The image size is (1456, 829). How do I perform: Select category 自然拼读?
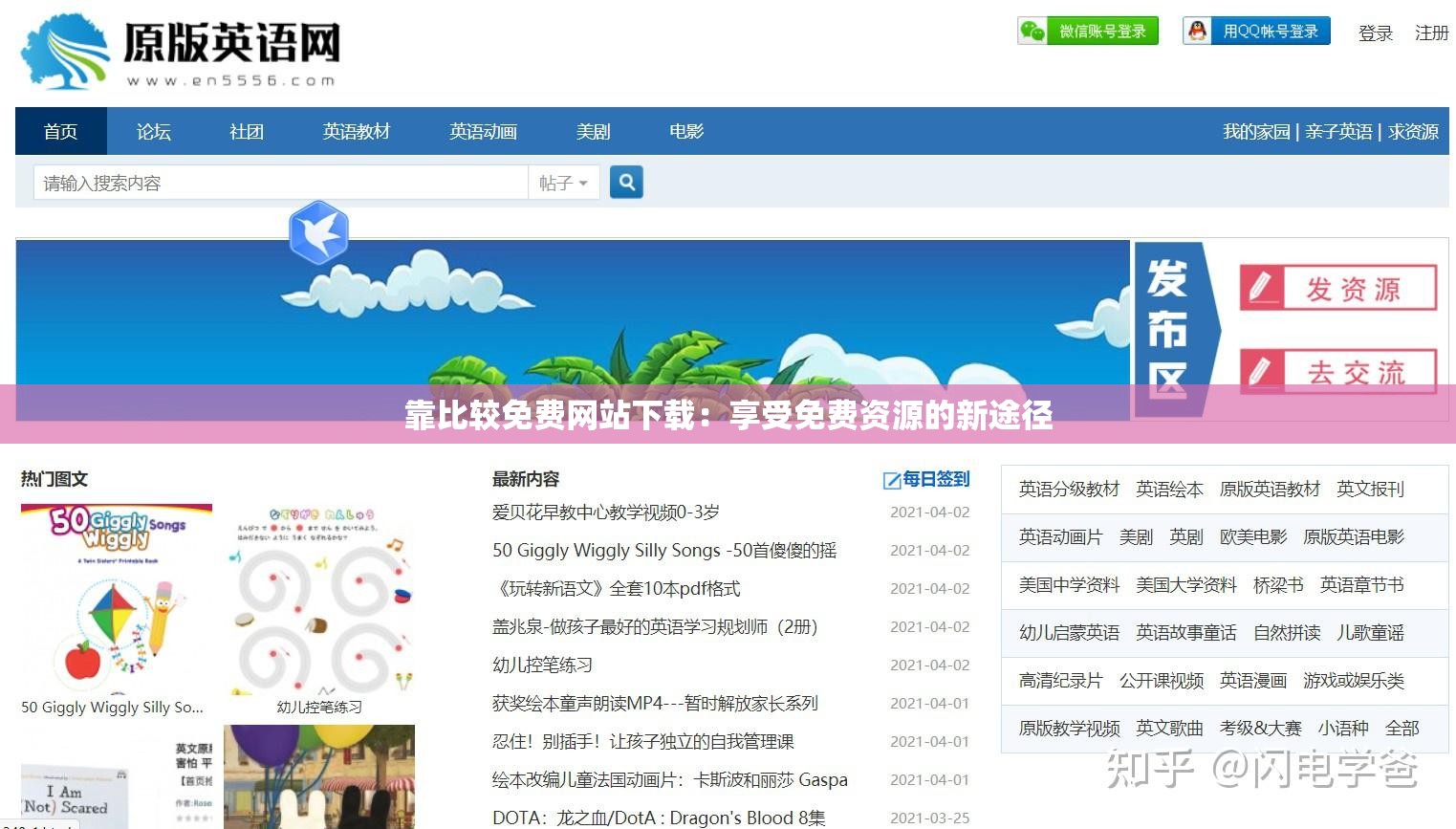(x=1287, y=633)
